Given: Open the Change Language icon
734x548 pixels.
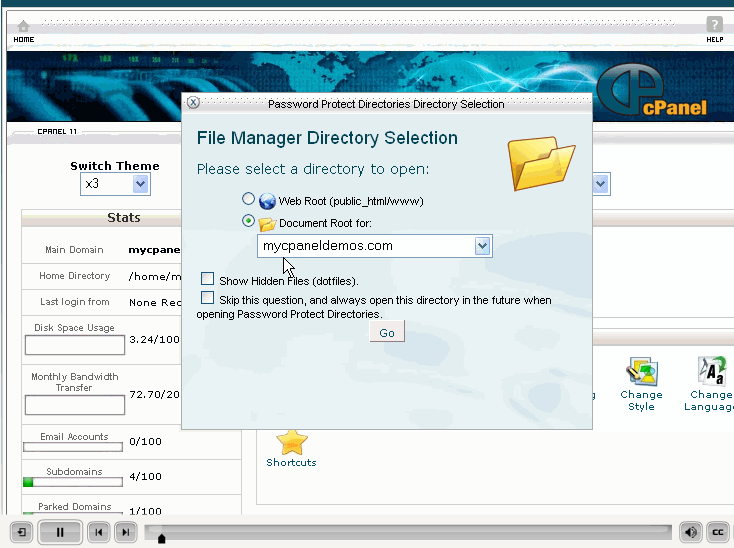Looking at the screenshot, I should tap(712, 371).
